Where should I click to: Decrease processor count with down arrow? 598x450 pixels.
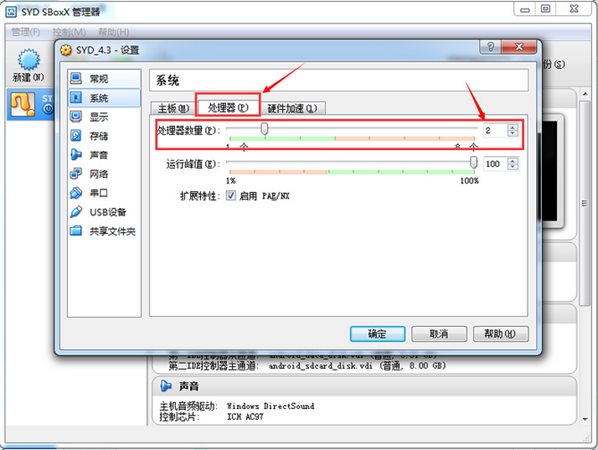click(513, 133)
